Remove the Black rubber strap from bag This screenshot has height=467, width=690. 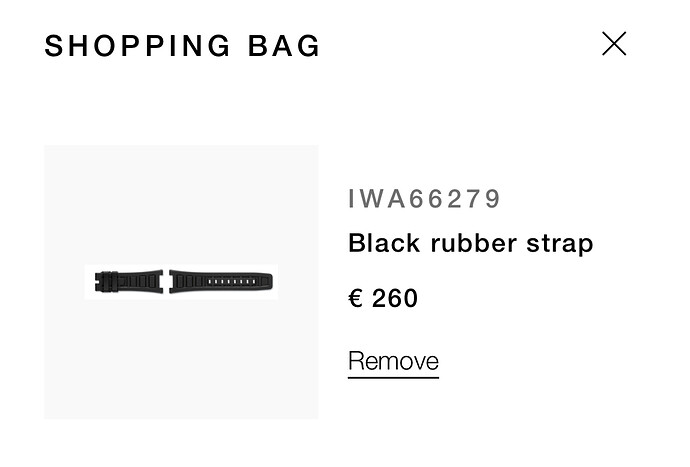393,362
